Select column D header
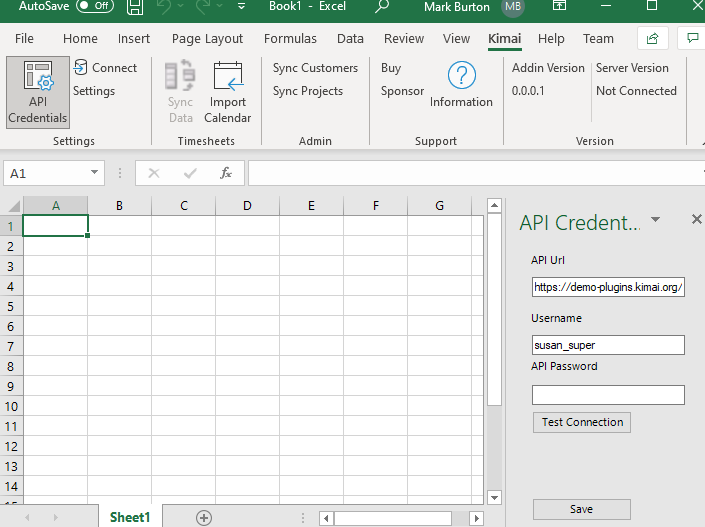705x527 pixels. [247, 205]
